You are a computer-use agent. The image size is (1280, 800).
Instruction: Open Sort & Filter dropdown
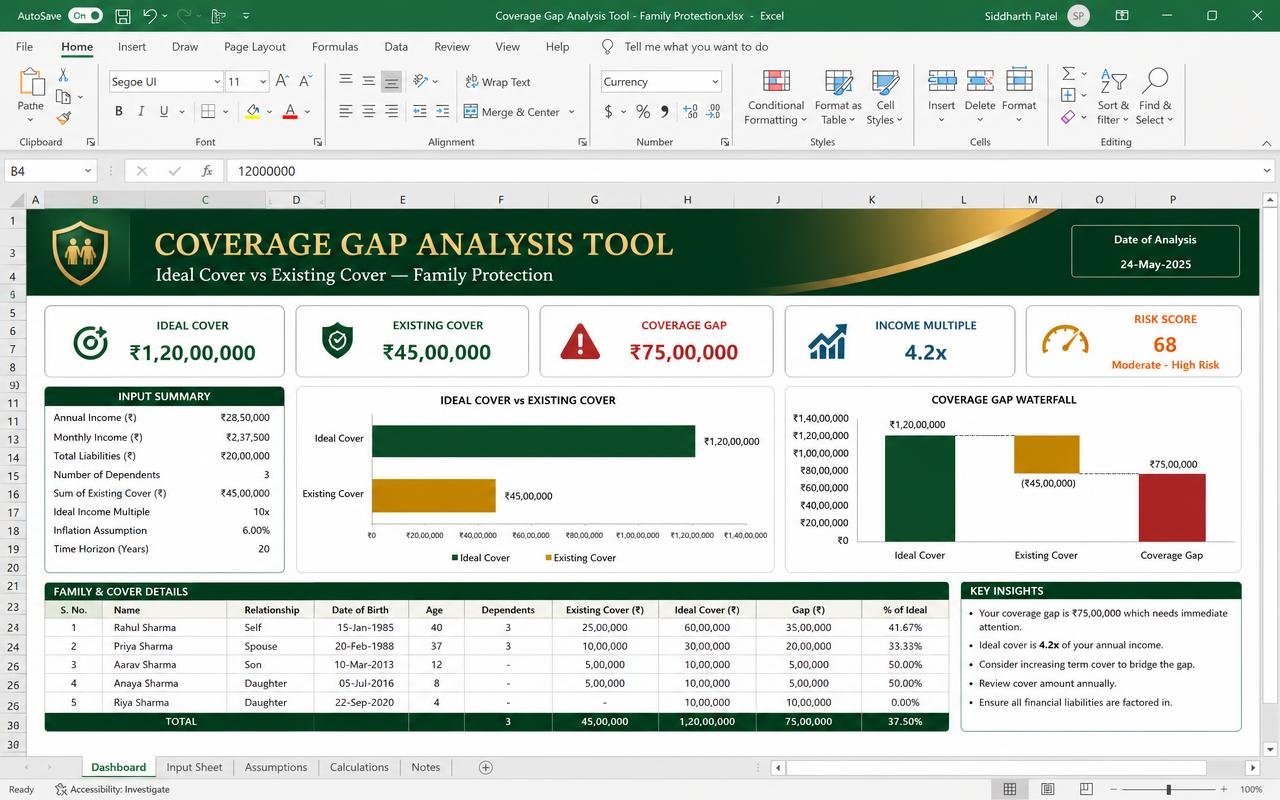[x=1113, y=96]
